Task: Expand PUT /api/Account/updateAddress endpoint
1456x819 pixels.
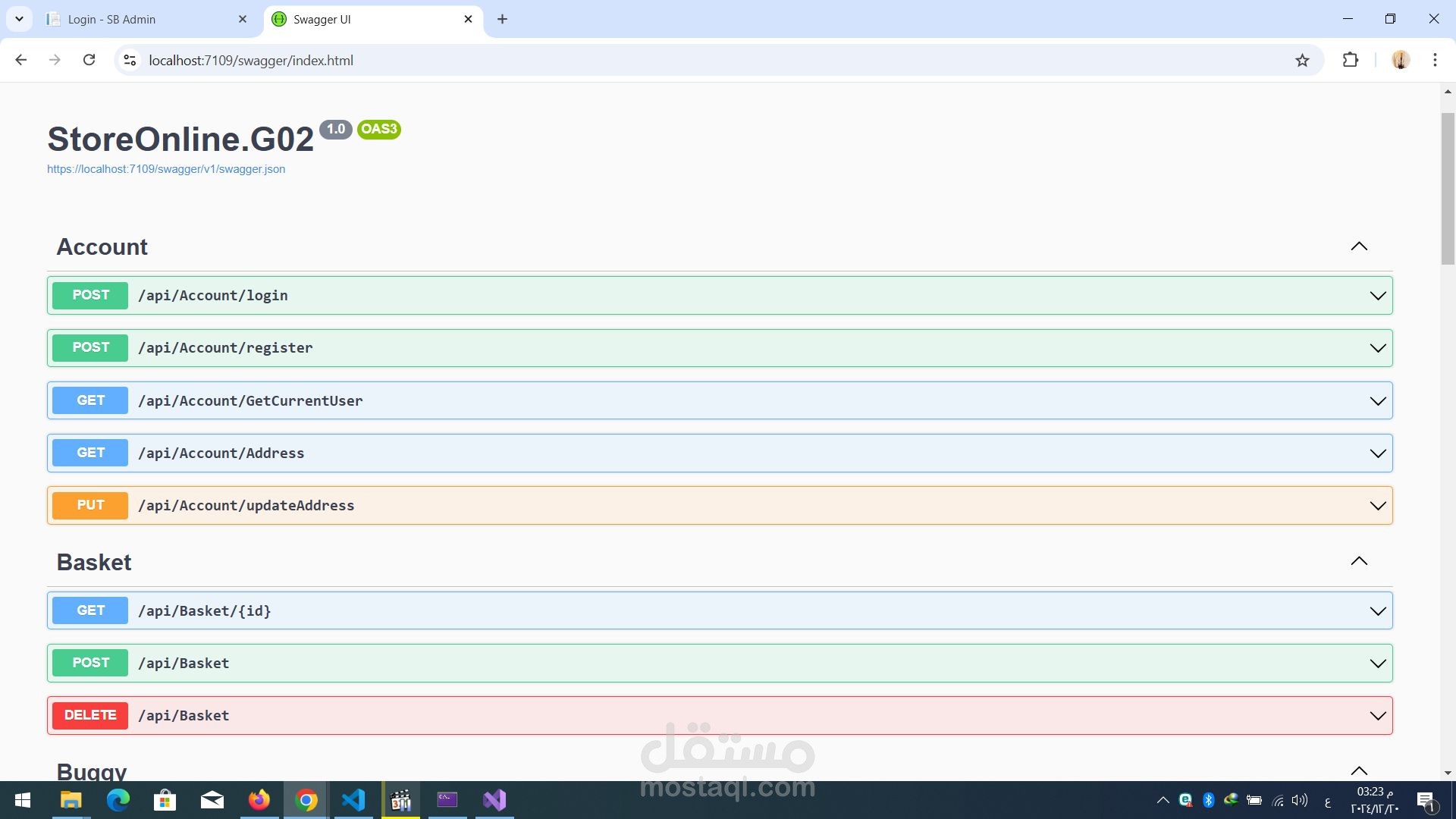Action: (1377, 506)
